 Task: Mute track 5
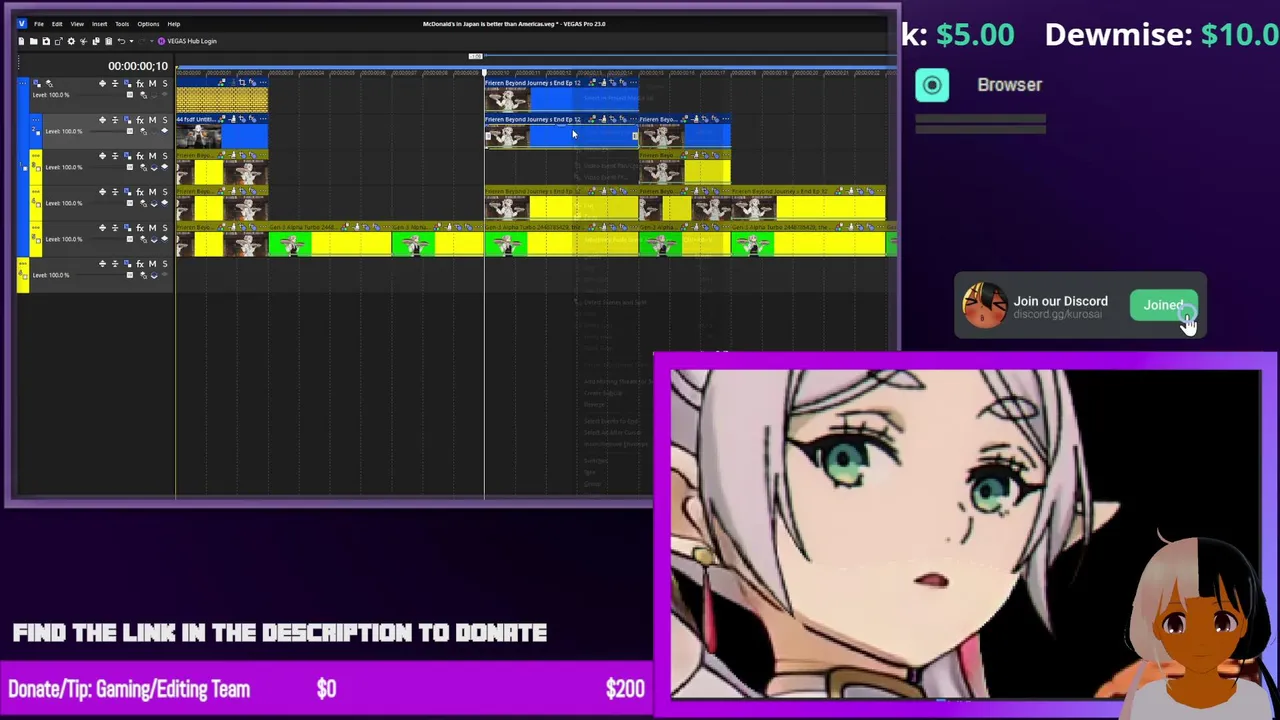pyautogui.click(x=152, y=228)
